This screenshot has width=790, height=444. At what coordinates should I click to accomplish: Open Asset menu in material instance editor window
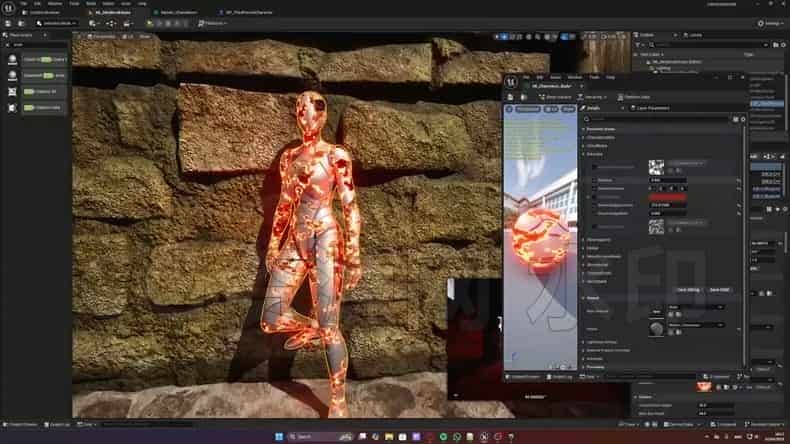pos(555,77)
